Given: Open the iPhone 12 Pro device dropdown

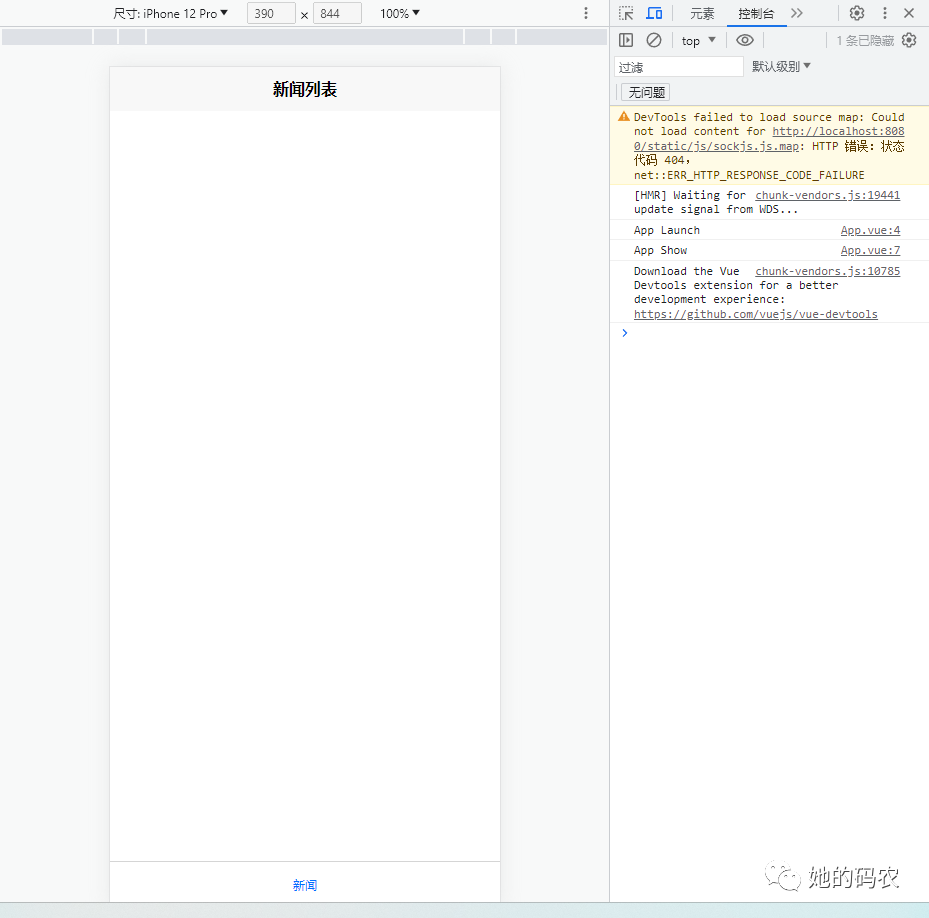Looking at the screenshot, I should 170,13.
